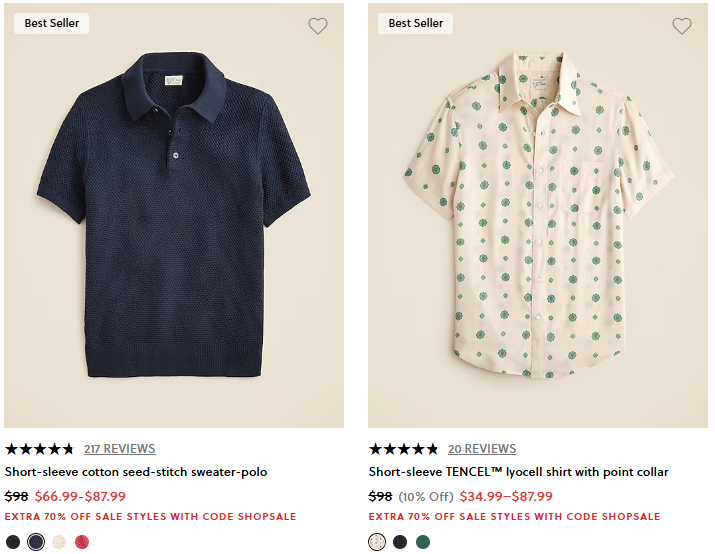Favorite the navy sweater-polo with heart icon

(x=318, y=26)
